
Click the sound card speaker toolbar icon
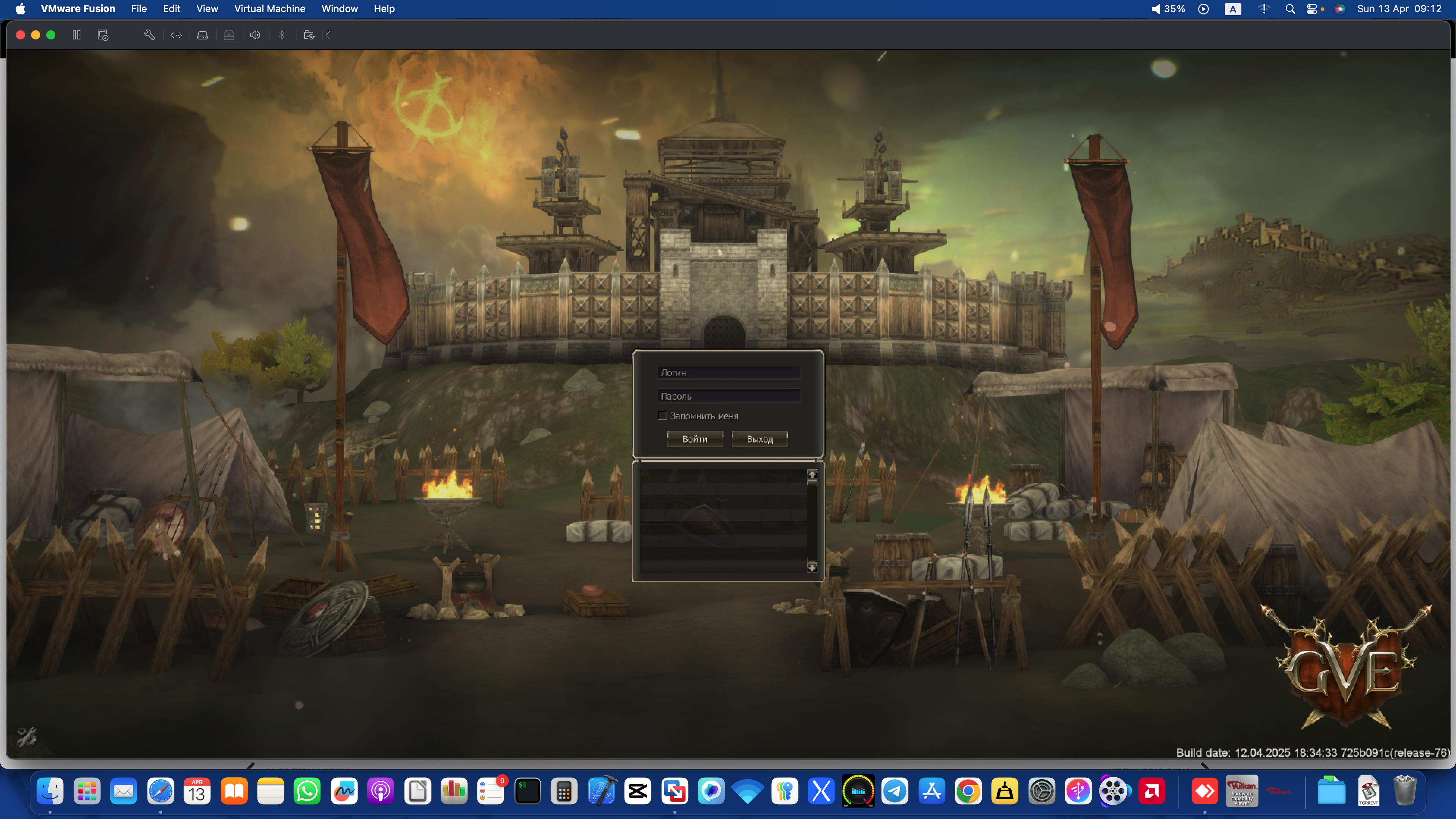[x=256, y=35]
